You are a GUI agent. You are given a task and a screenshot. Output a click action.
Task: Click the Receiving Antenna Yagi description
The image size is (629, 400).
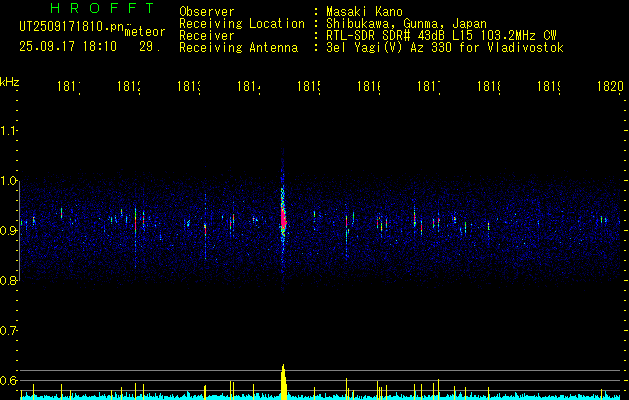[x=445, y=48]
